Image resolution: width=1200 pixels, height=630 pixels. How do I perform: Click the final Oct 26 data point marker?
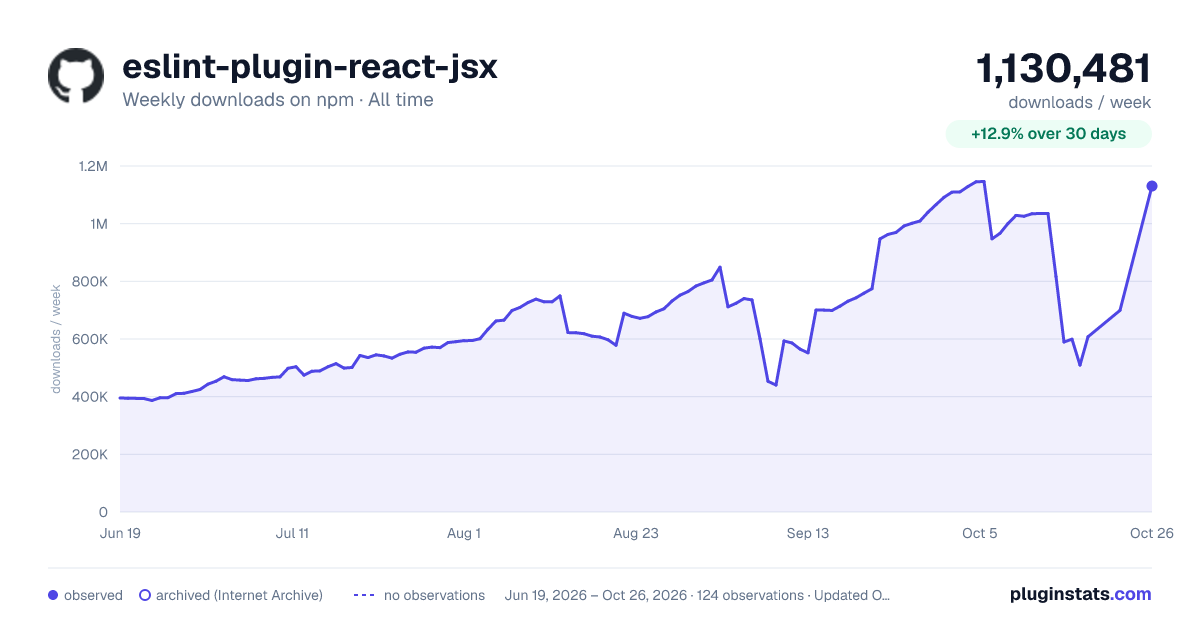pos(1152,186)
